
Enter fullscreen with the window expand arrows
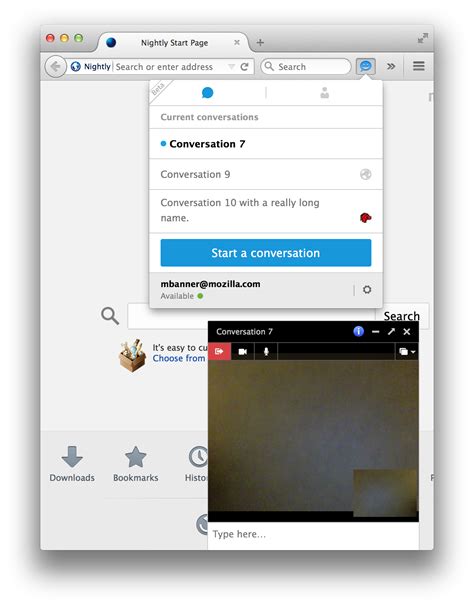pyautogui.click(x=423, y=38)
